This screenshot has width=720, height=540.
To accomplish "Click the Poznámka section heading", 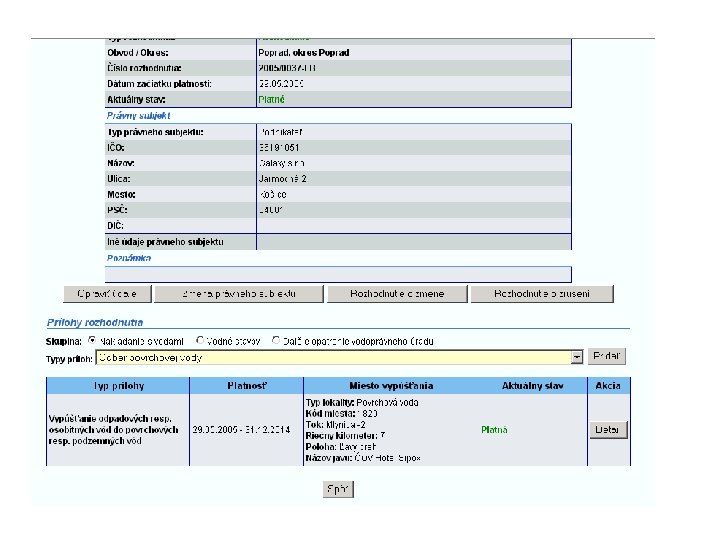I will [129, 258].
